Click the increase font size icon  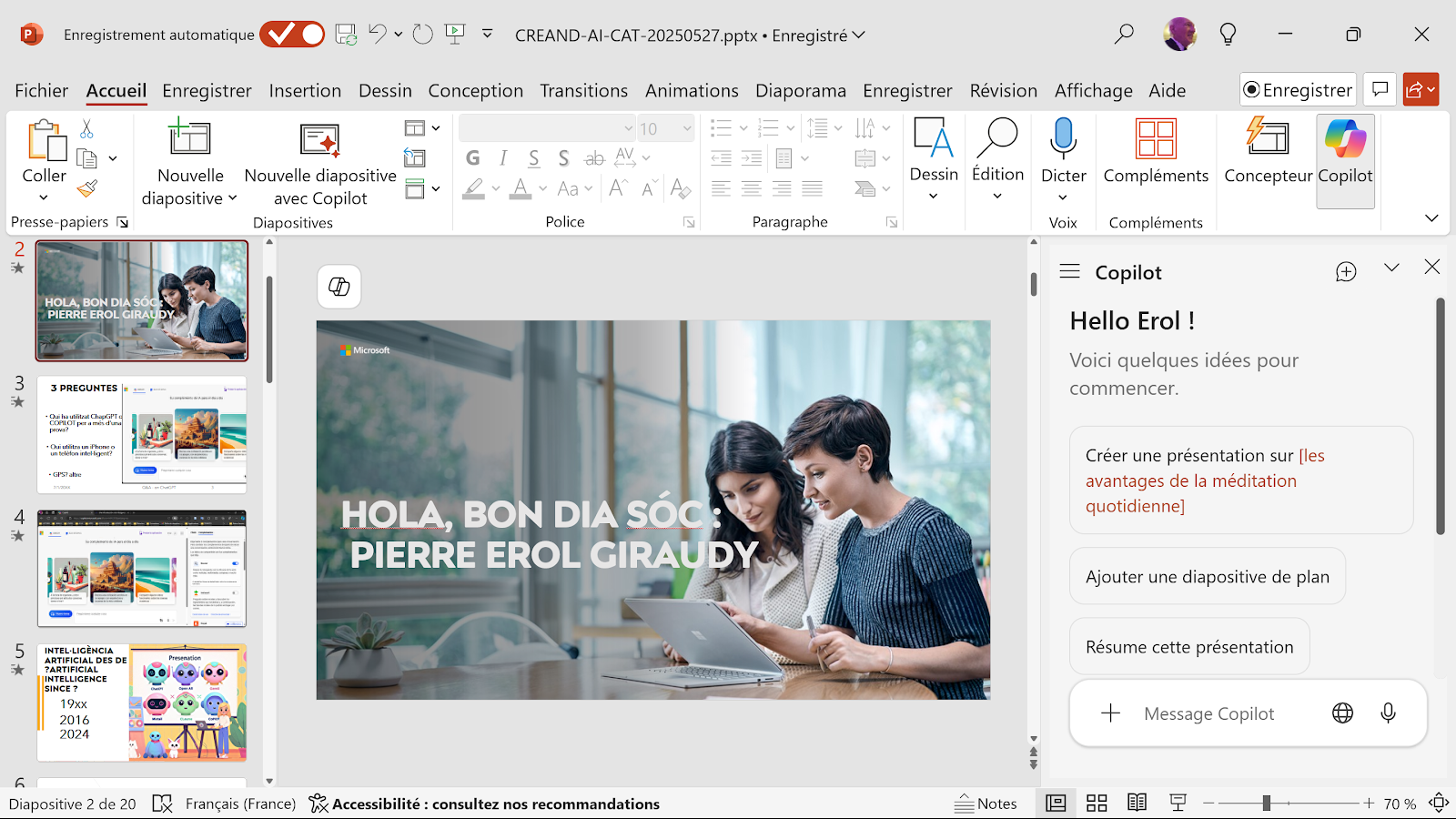click(x=619, y=188)
